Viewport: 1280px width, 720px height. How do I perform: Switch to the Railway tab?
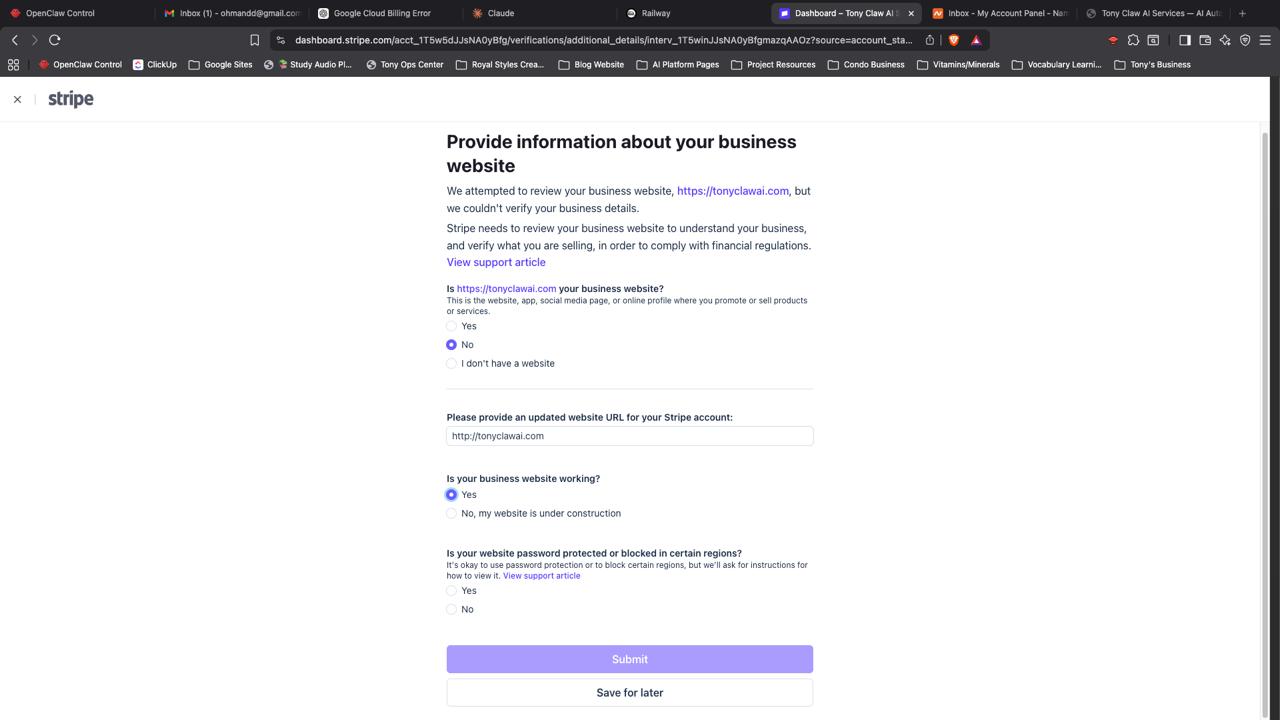(x=655, y=13)
